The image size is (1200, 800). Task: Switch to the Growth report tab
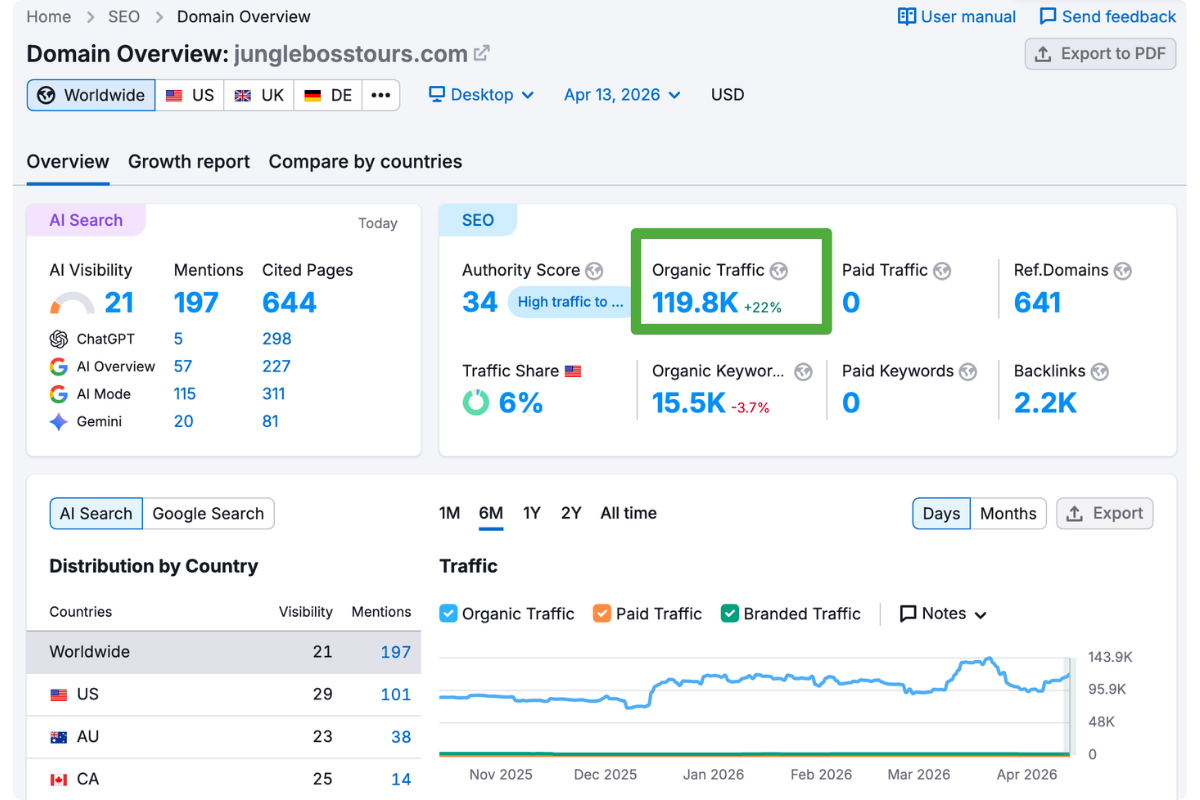[x=189, y=161]
